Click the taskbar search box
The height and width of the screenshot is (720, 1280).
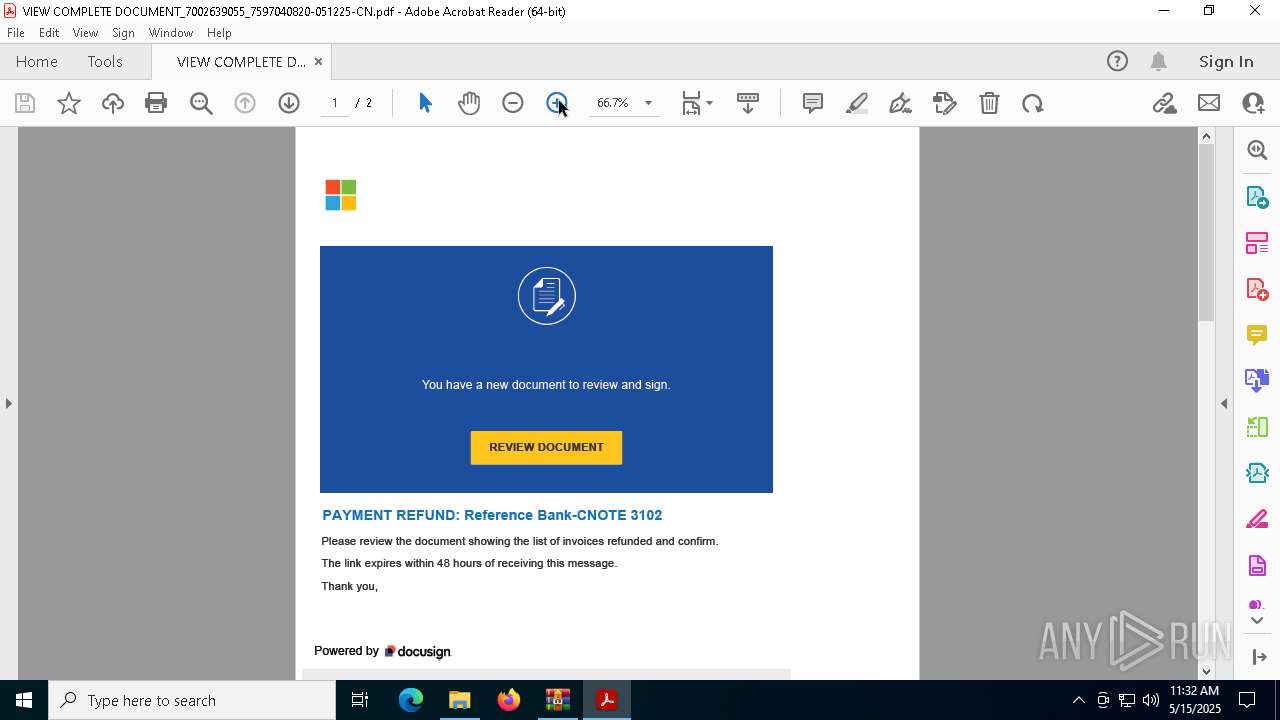point(192,700)
